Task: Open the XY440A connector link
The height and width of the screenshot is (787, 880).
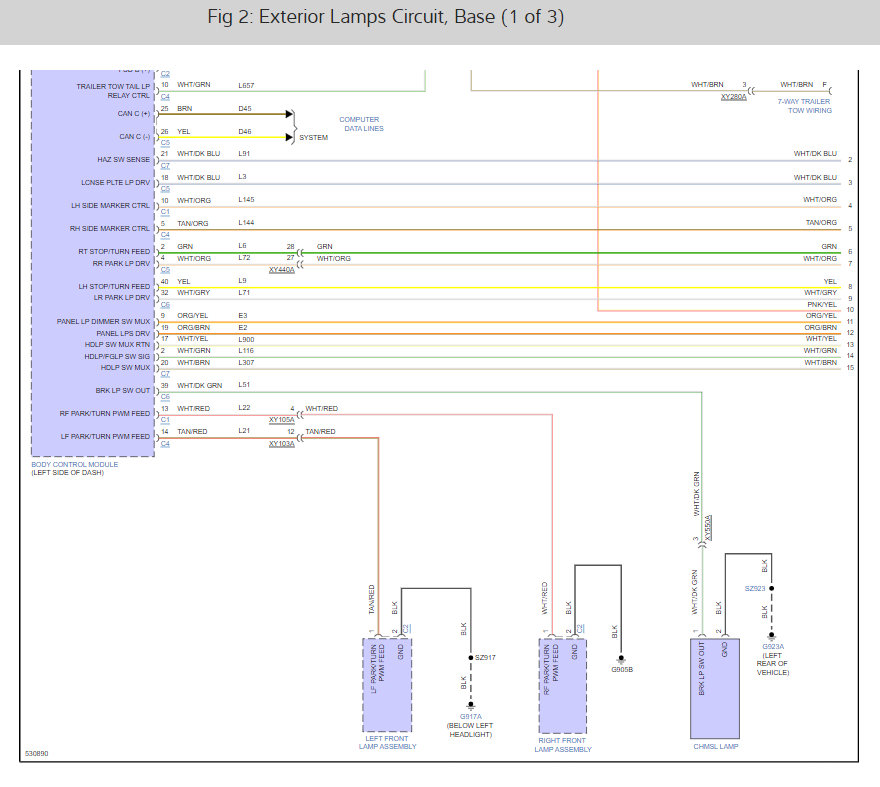Action: point(281,270)
